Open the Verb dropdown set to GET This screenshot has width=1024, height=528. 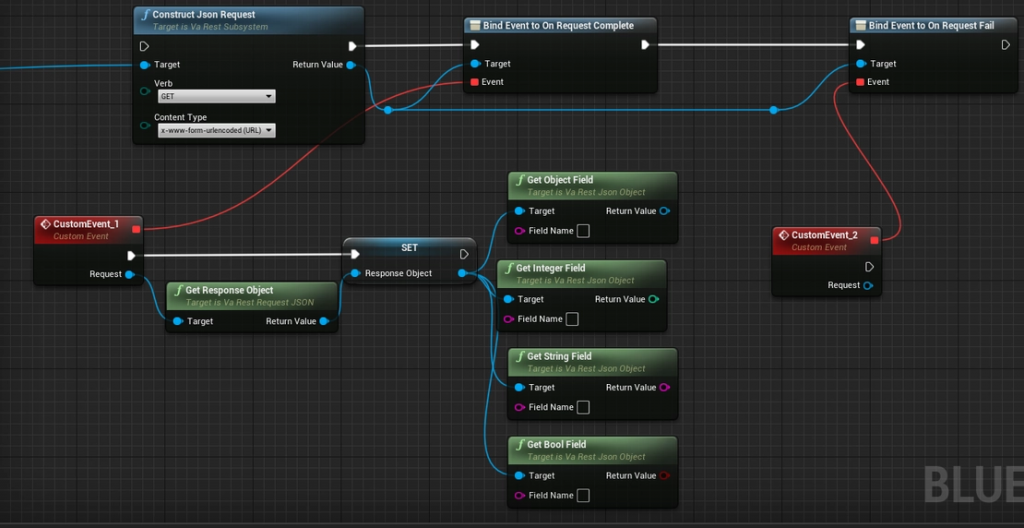point(216,97)
